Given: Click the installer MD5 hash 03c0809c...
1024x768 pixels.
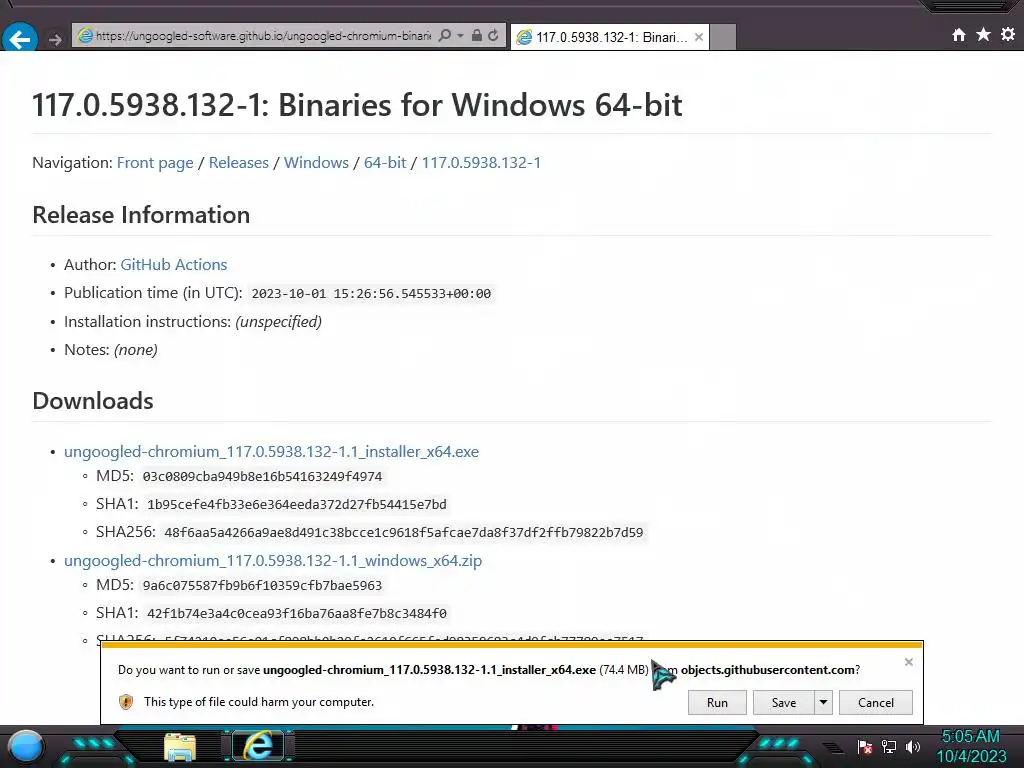Looking at the screenshot, I should (262, 477).
